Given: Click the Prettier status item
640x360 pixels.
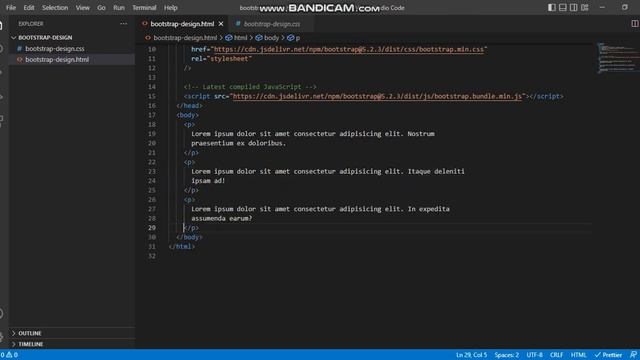Looking at the screenshot, I should coord(608,355).
